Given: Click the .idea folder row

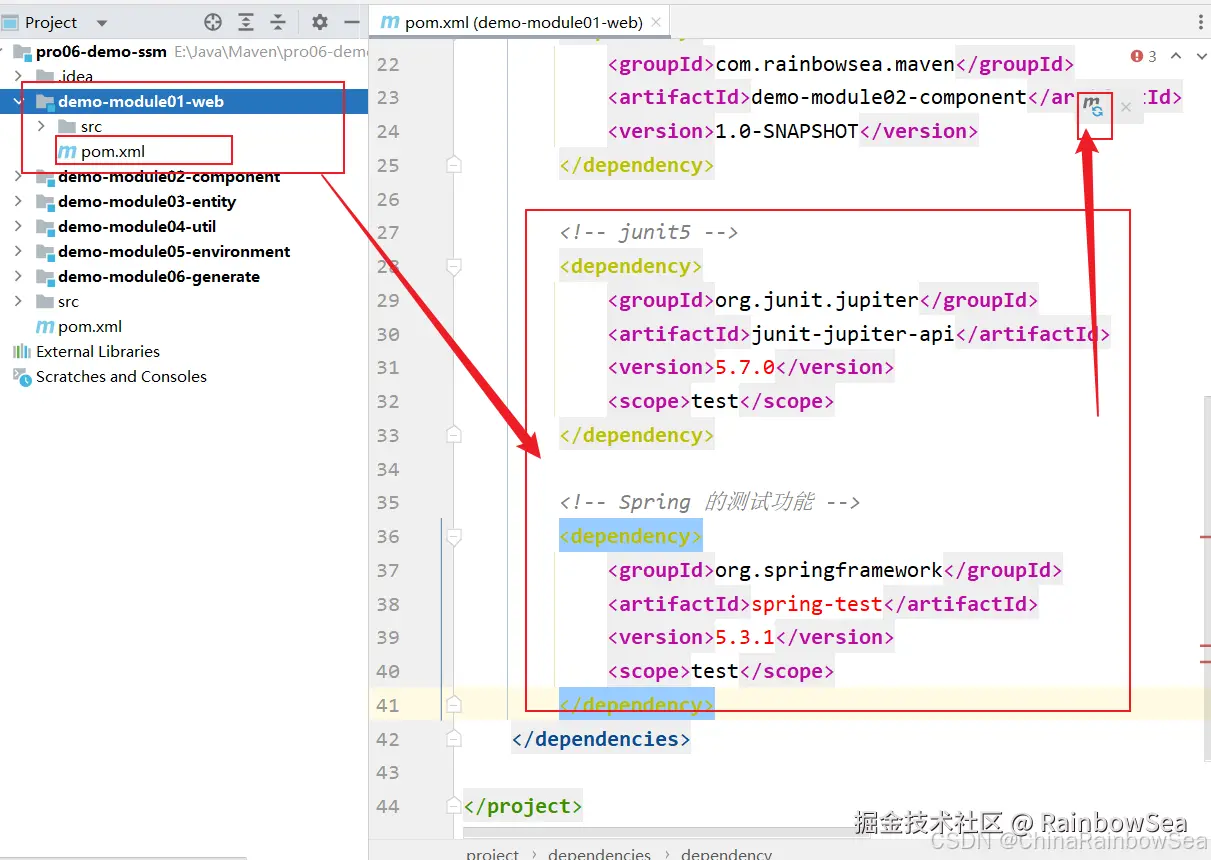Looking at the screenshot, I should [x=184, y=76].
